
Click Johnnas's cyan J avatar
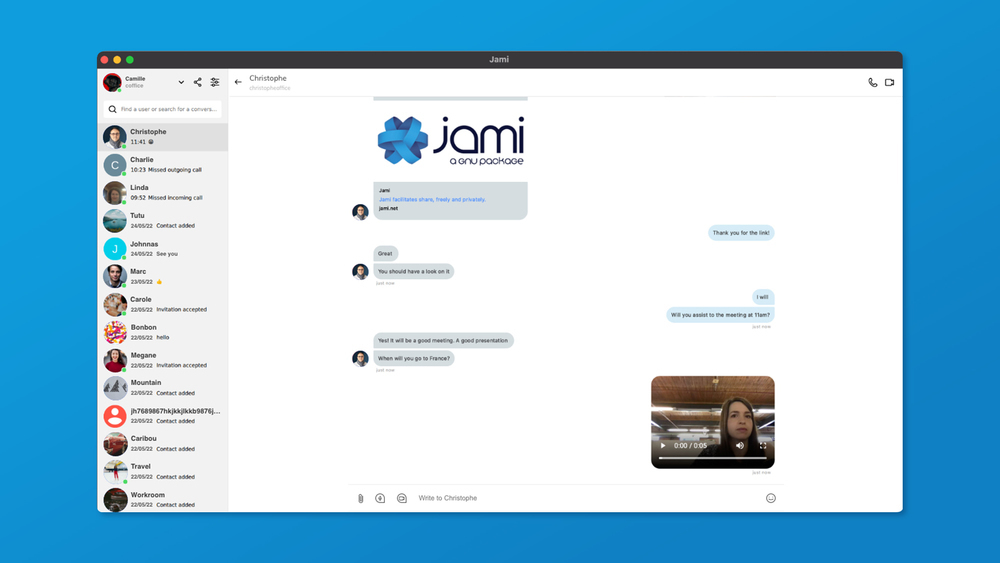tap(115, 249)
